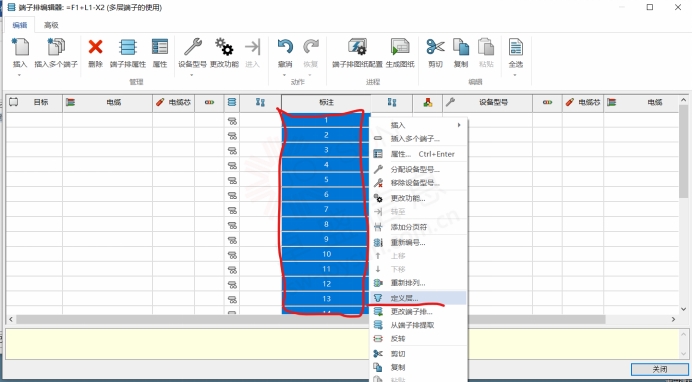Click the 插入 ribbon icon
The height and width of the screenshot is (382, 693).
pos(20,47)
